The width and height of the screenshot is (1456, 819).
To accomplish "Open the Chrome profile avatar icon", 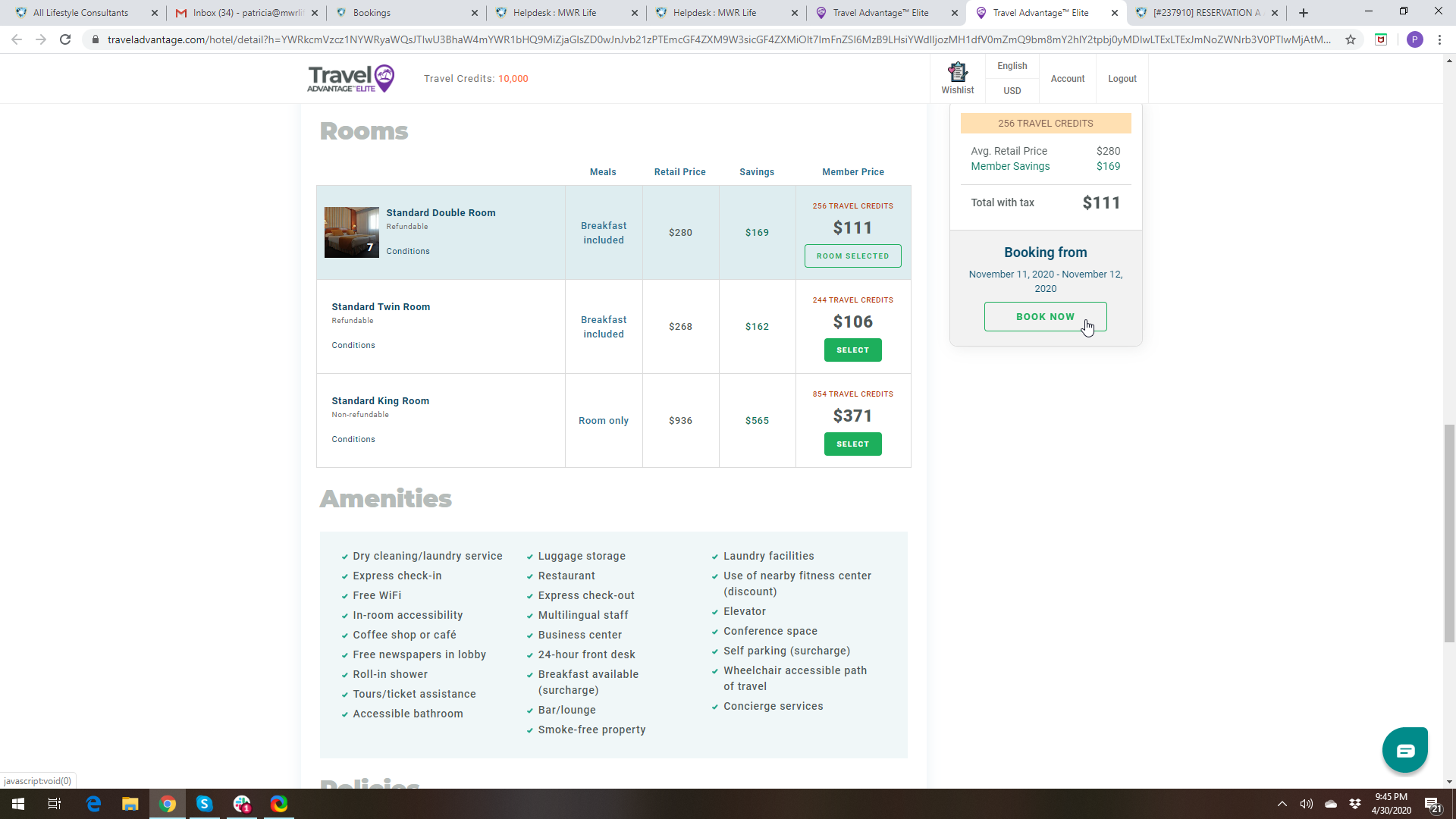I will tap(1414, 39).
